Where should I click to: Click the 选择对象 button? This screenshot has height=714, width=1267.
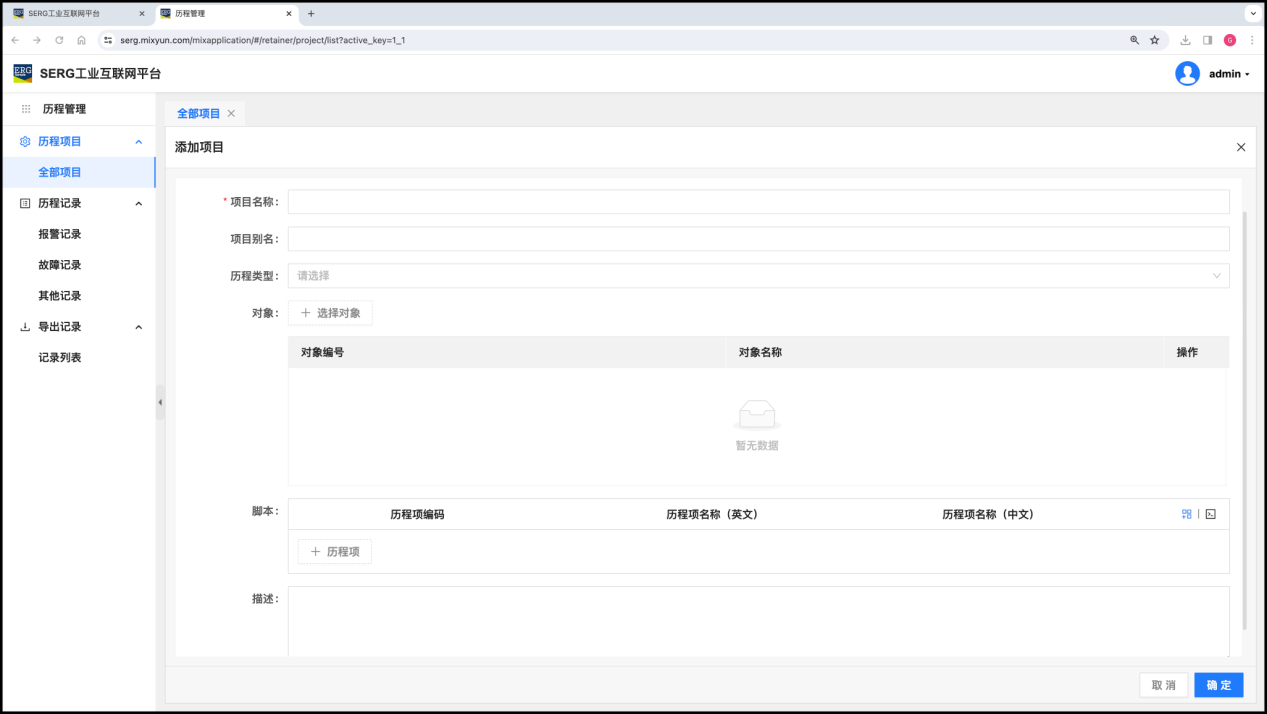coord(330,313)
